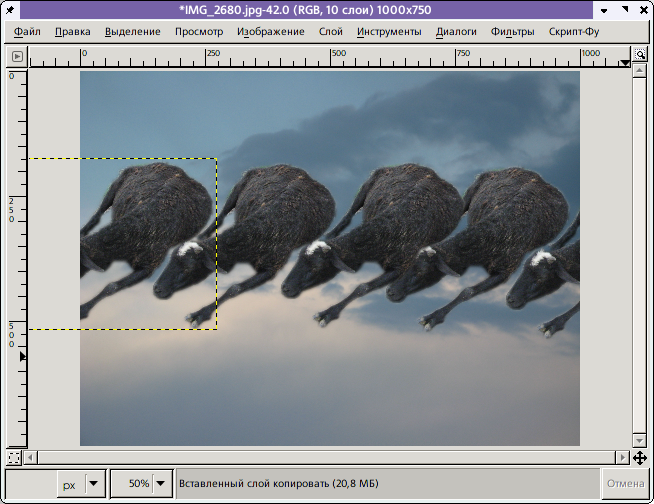
Task: Open the Выделение menu
Action: (132, 31)
